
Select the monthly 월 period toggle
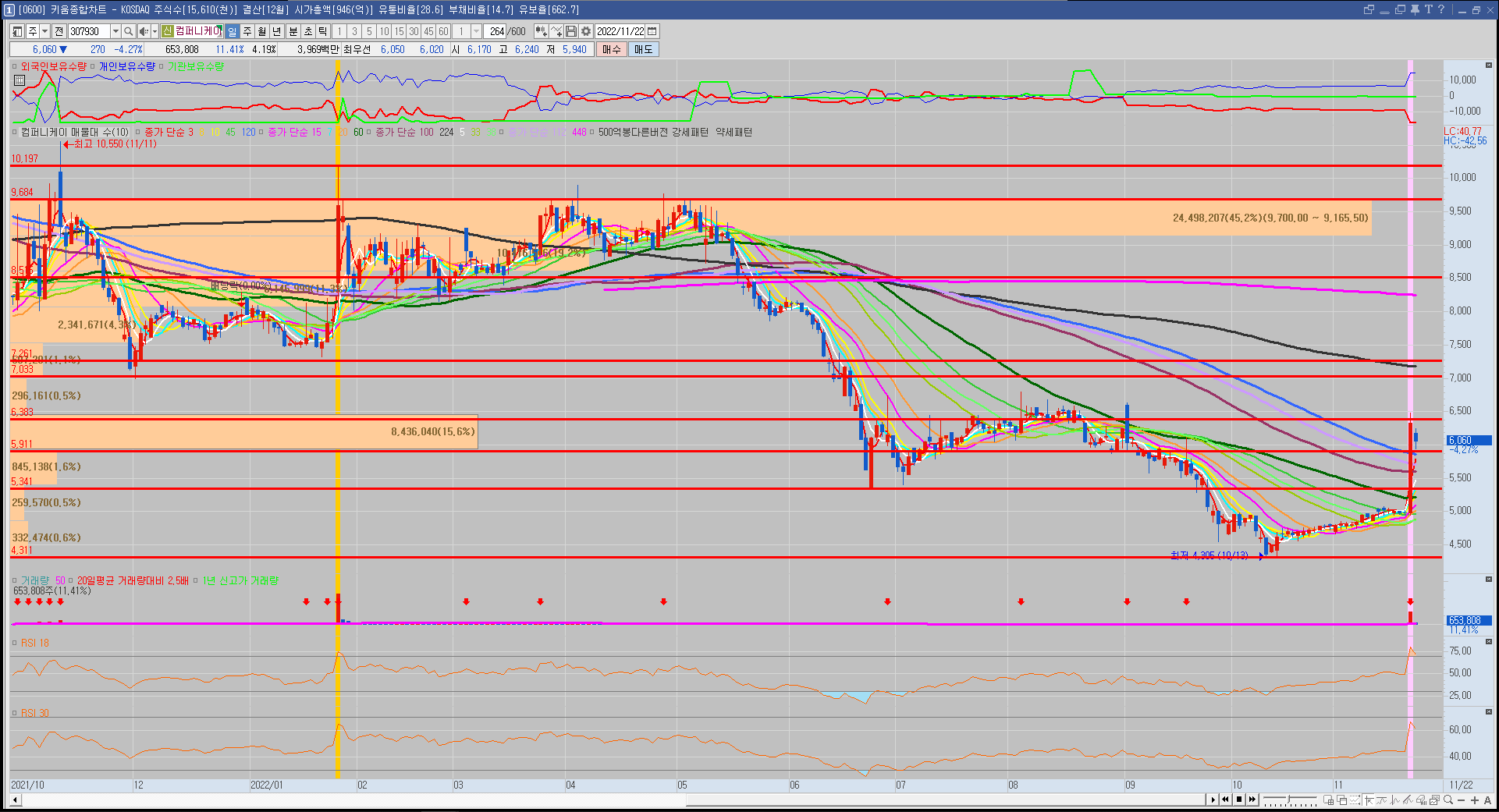pyautogui.click(x=262, y=31)
